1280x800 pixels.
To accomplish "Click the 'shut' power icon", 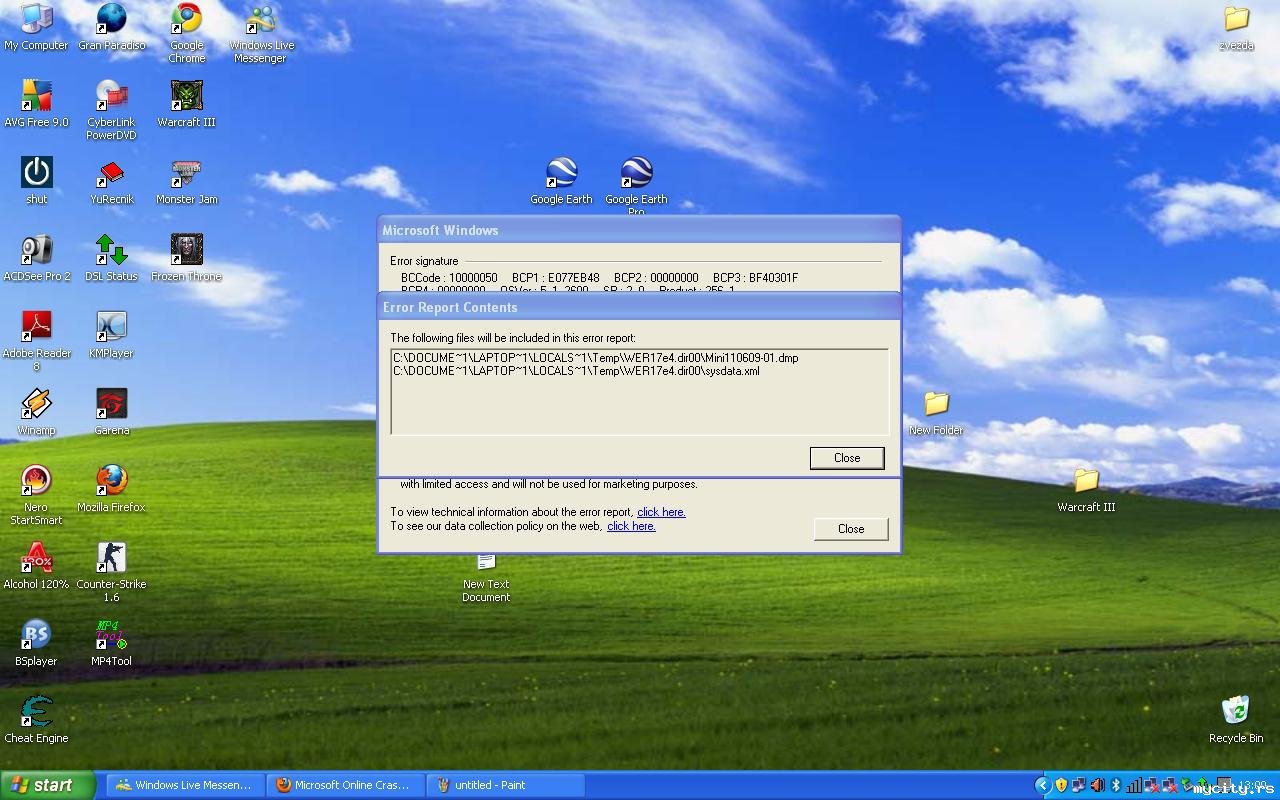I will [x=36, y=180].
